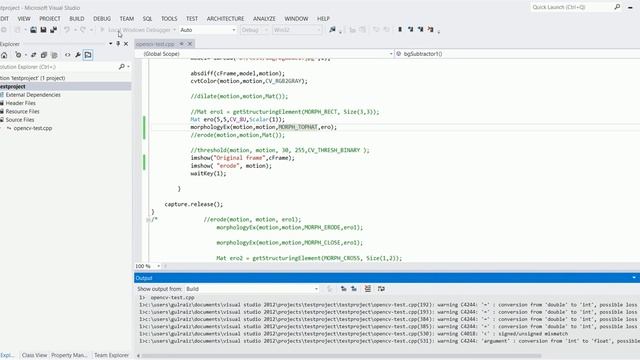Click the Save file toolbar icon

33,30
